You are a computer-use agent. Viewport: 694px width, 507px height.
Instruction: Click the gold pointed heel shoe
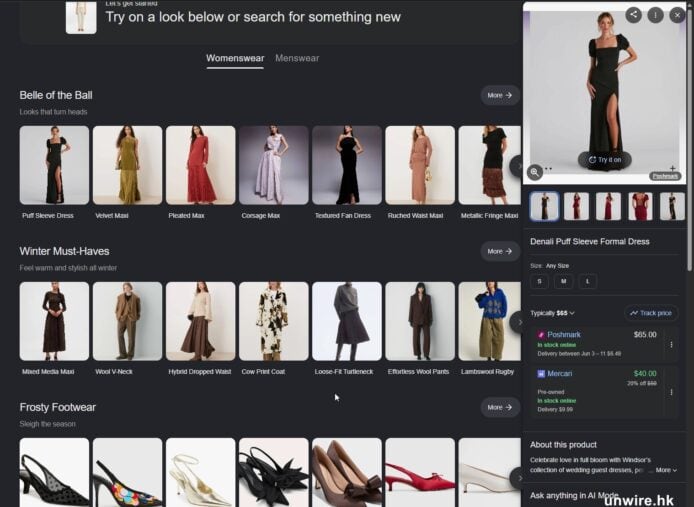coord(200,472)
